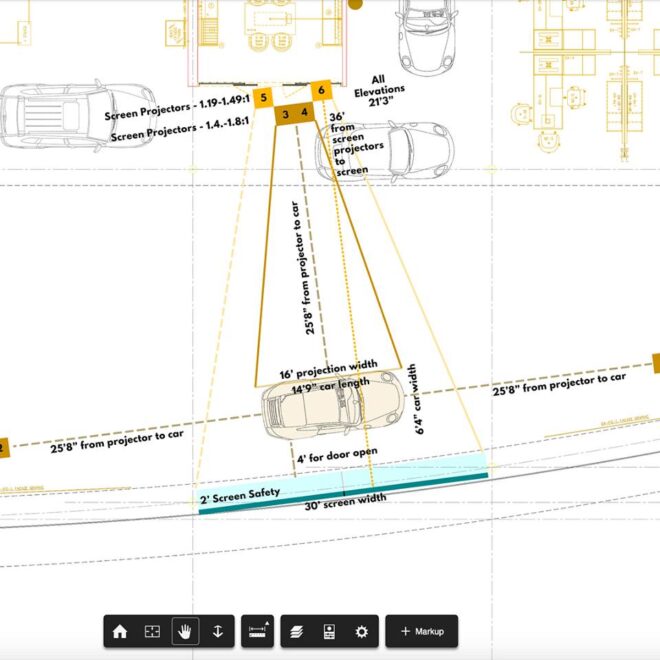660x660 pixels.
Task: Expand the measure tool options arrow
Action: (267, 623)
